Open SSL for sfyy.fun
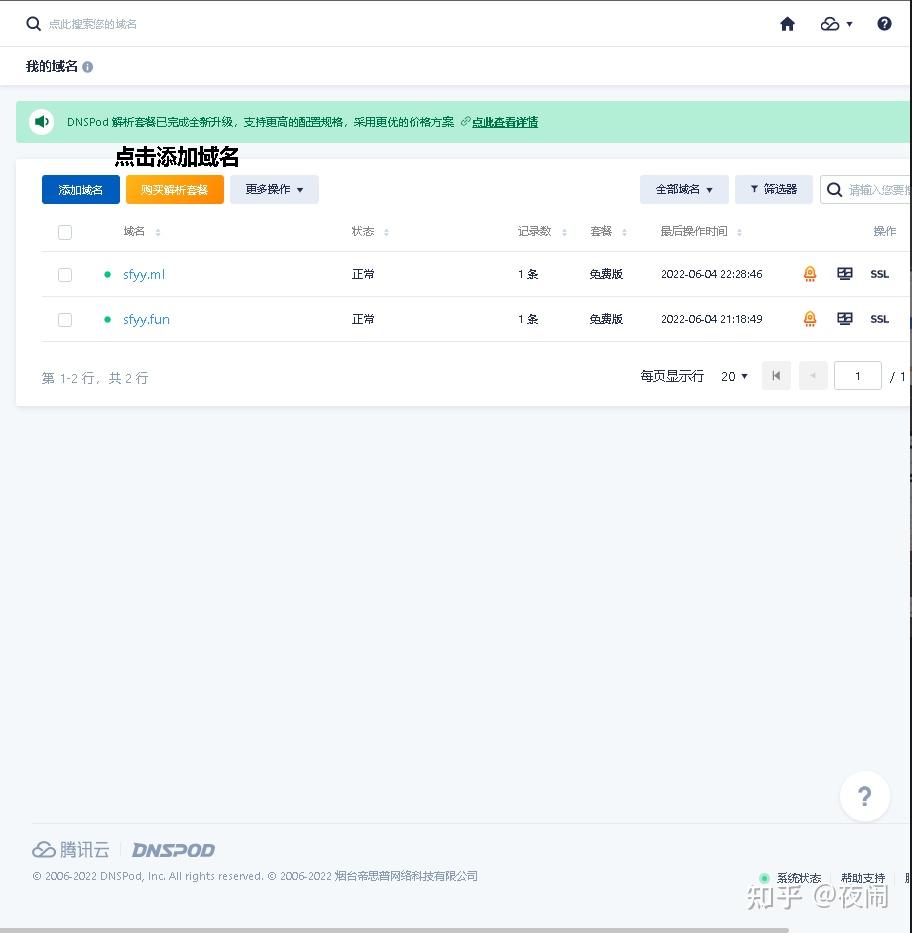Screen dimensions: 912x933 coord(879,320)
